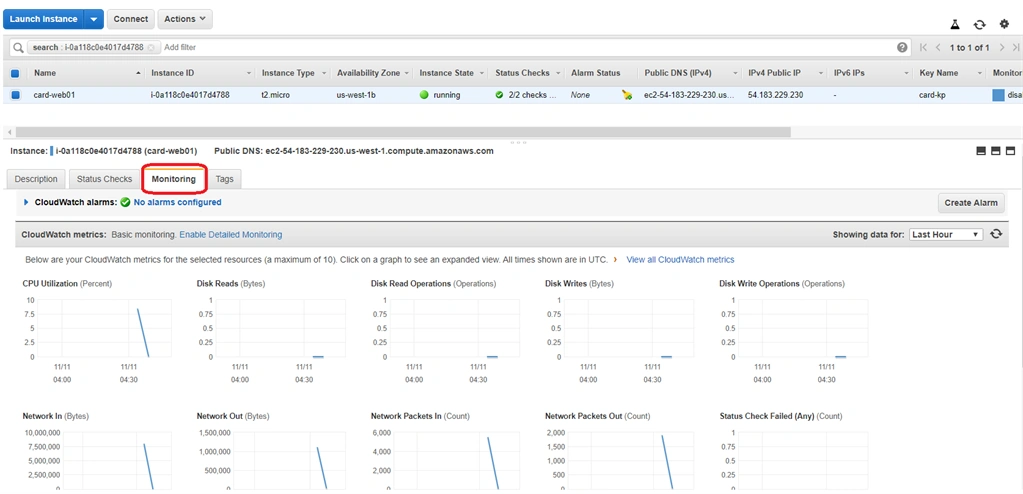Maximize the details pane icon
This screenshot has width=1023, height=494.
(x=1011, y=151)
